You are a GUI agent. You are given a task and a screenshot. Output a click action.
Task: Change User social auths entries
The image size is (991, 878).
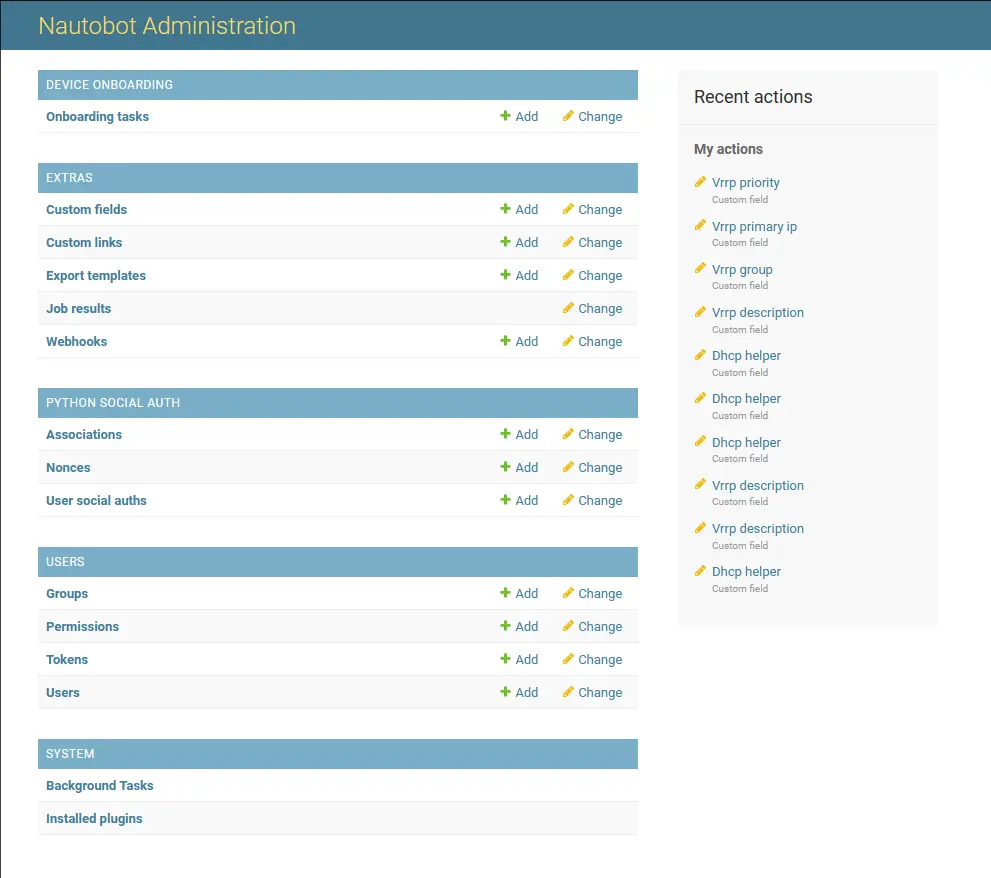tap(592, 500)
